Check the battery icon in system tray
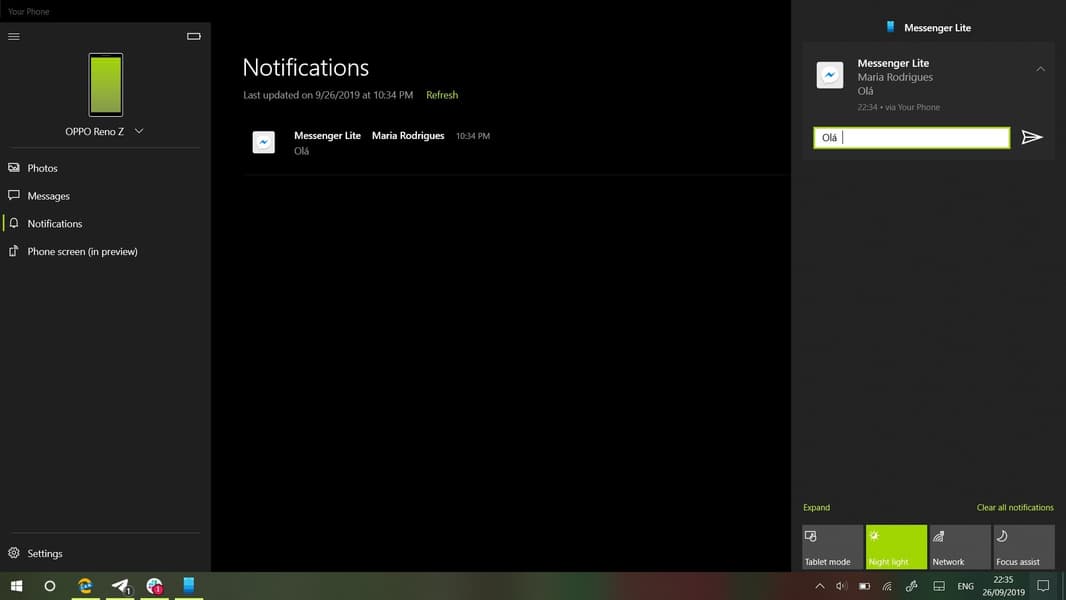The width and height of the screenshot is (1066, 600). coord(864,586)
